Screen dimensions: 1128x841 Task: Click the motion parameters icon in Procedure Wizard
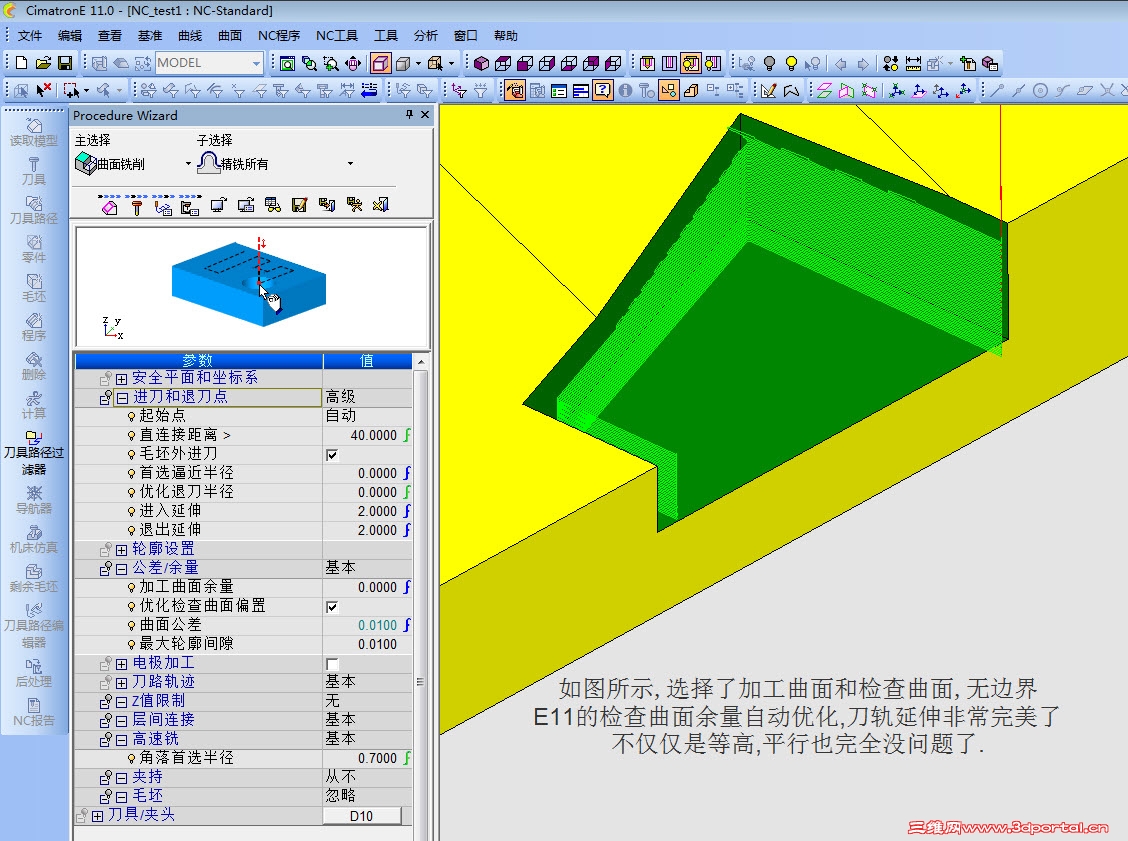pos(163,206)
